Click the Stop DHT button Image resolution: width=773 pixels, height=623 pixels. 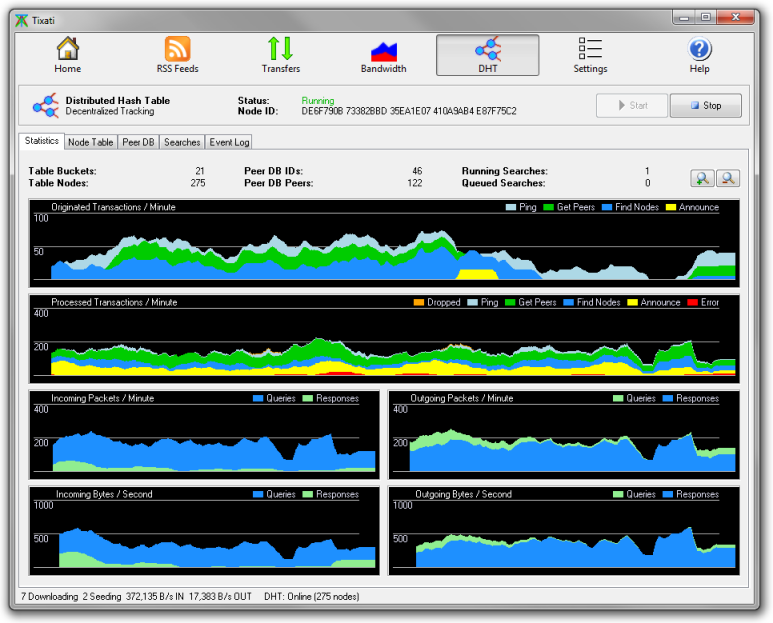(705, 105)
